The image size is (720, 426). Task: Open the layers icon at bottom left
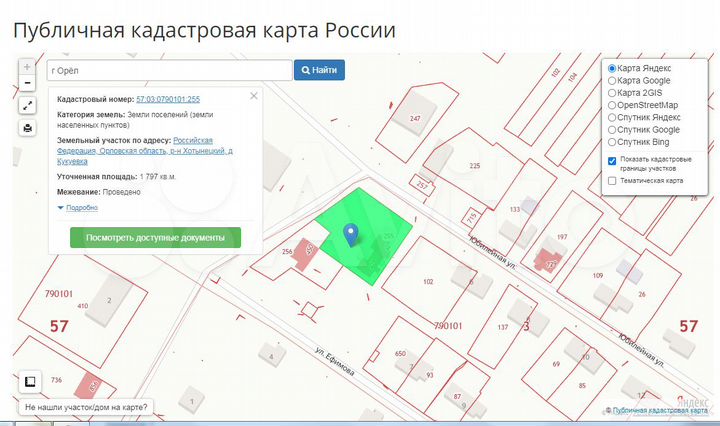30,381
